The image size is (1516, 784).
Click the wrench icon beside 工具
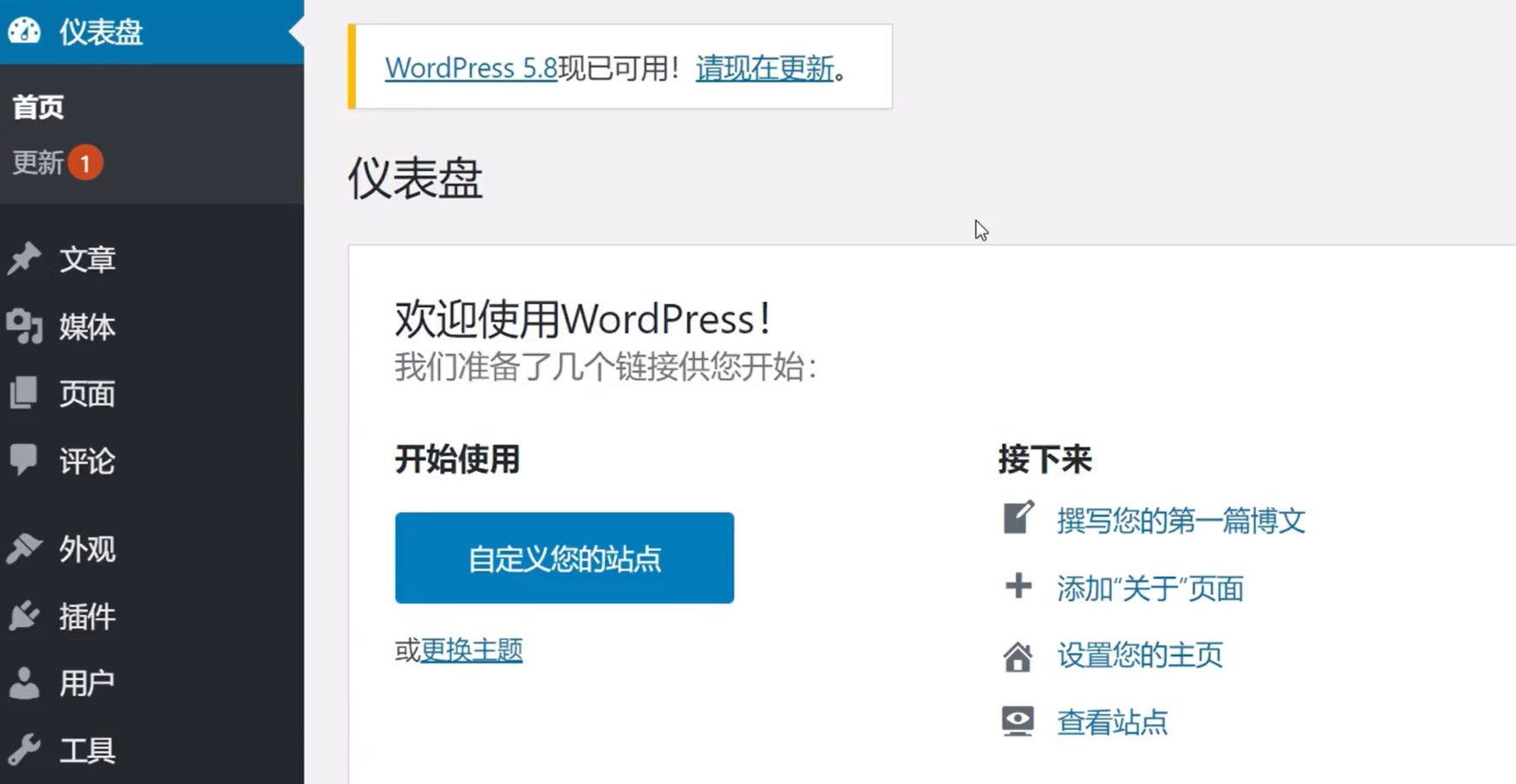click(24, 750)
